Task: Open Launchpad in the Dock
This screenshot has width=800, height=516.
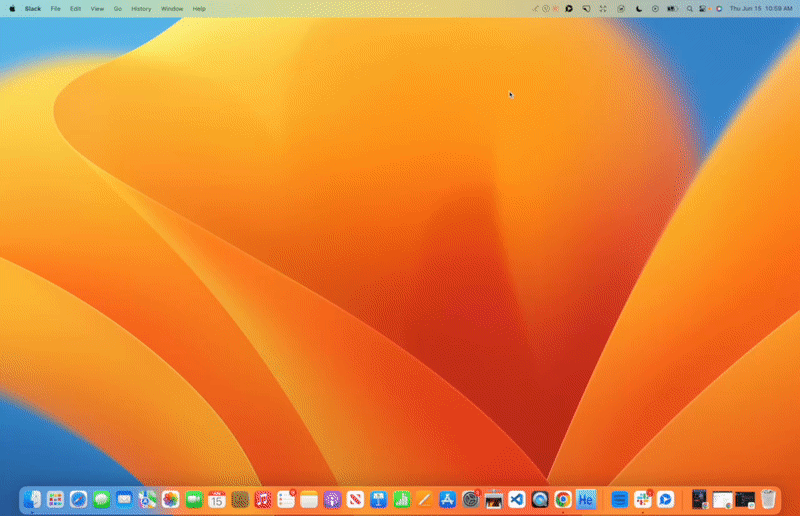Action: click(x=56, y=499)
